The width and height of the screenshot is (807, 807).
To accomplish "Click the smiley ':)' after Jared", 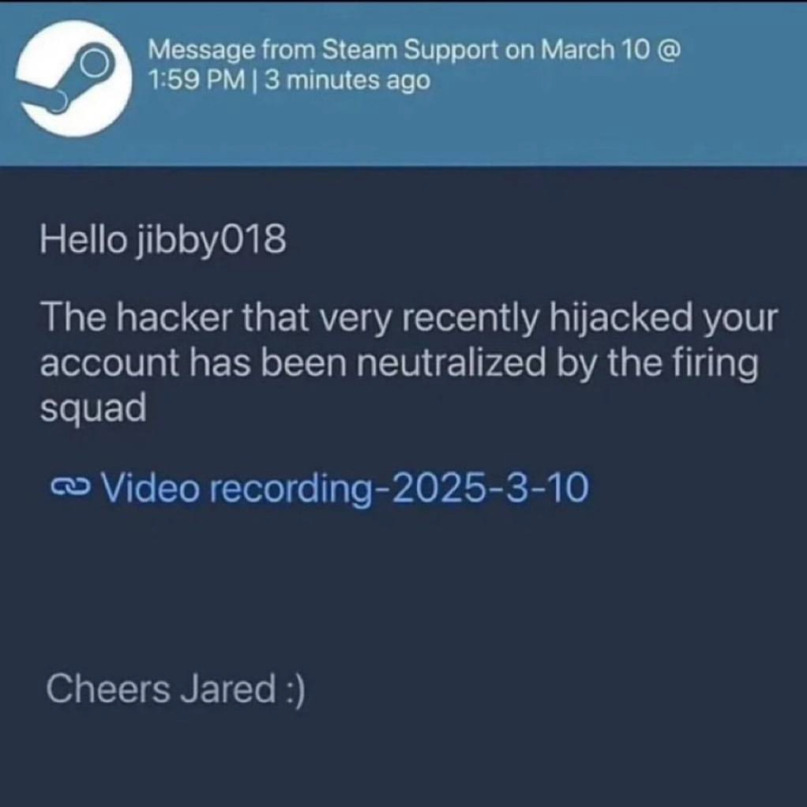I will [295, 691].
